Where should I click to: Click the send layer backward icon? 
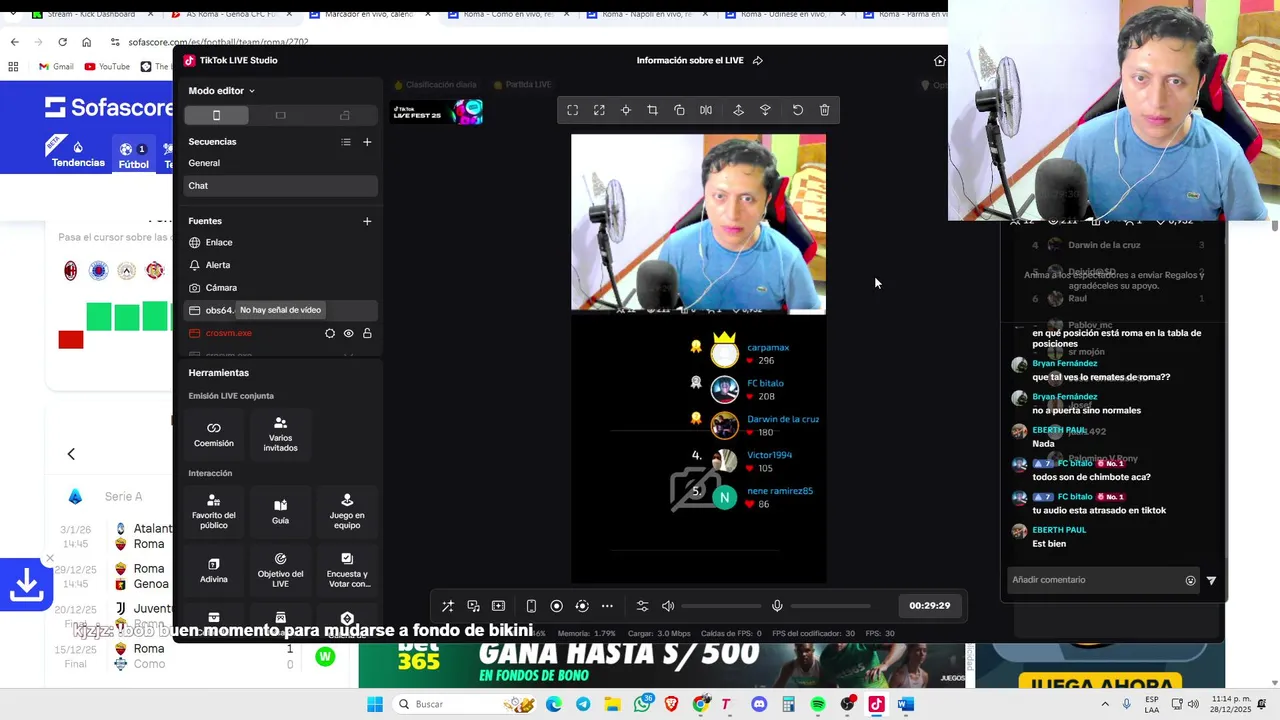(x=765, y=110)
